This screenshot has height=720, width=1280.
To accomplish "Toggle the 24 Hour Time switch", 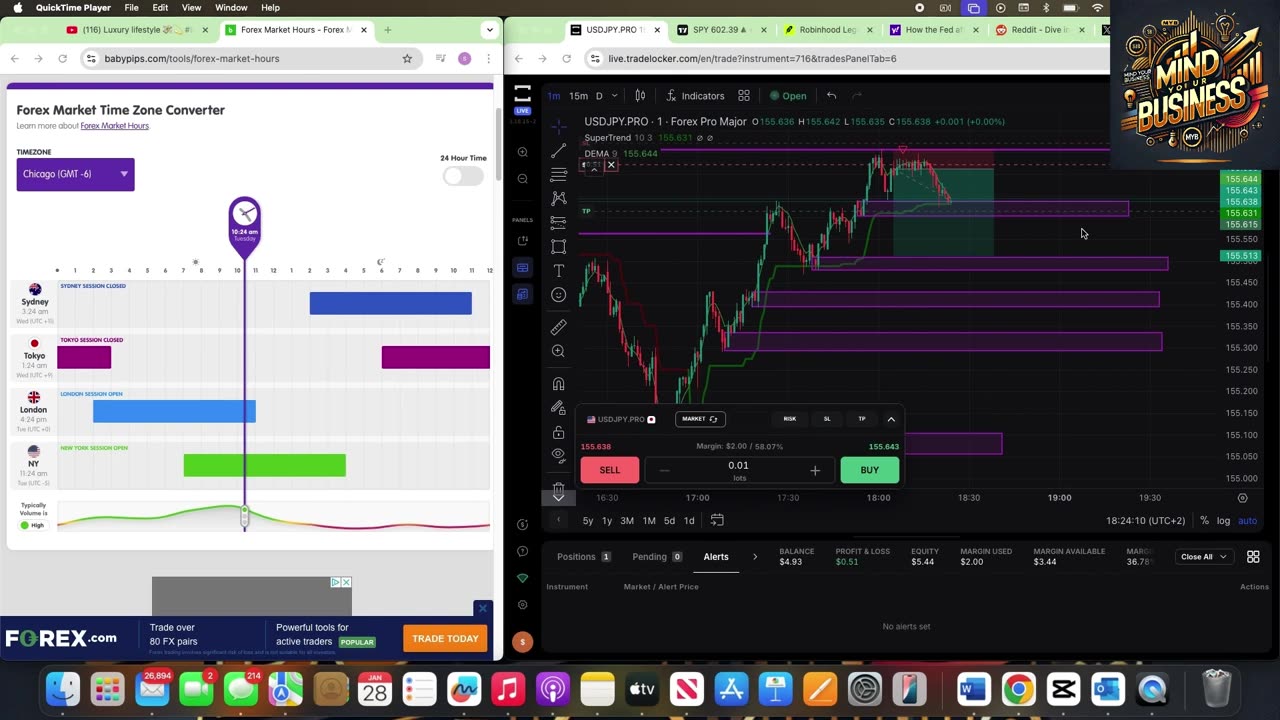I will 463,176.
